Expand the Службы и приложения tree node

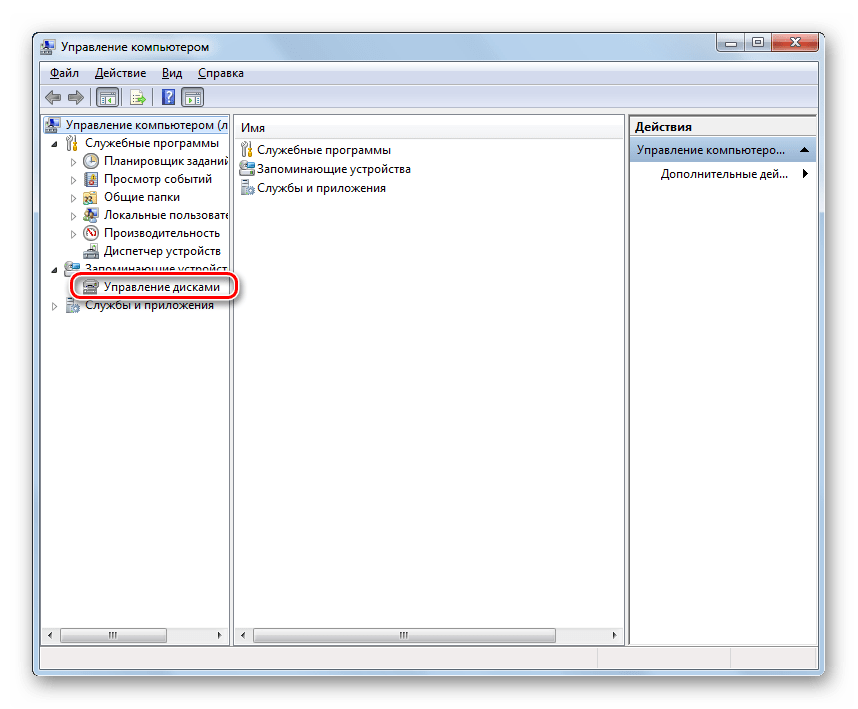tap(55, 306)
